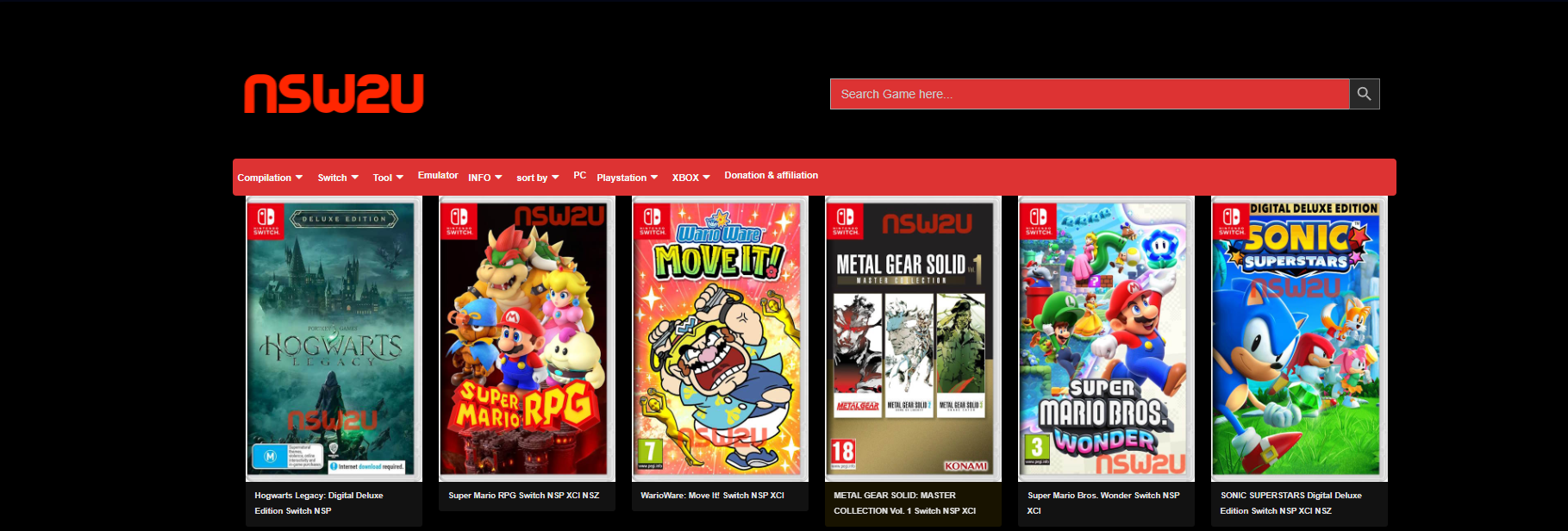Click Super Mario Bros. Wonder Switch NSP link
This screenshot has width=1568, height=531.
[x=1103, y=503]
